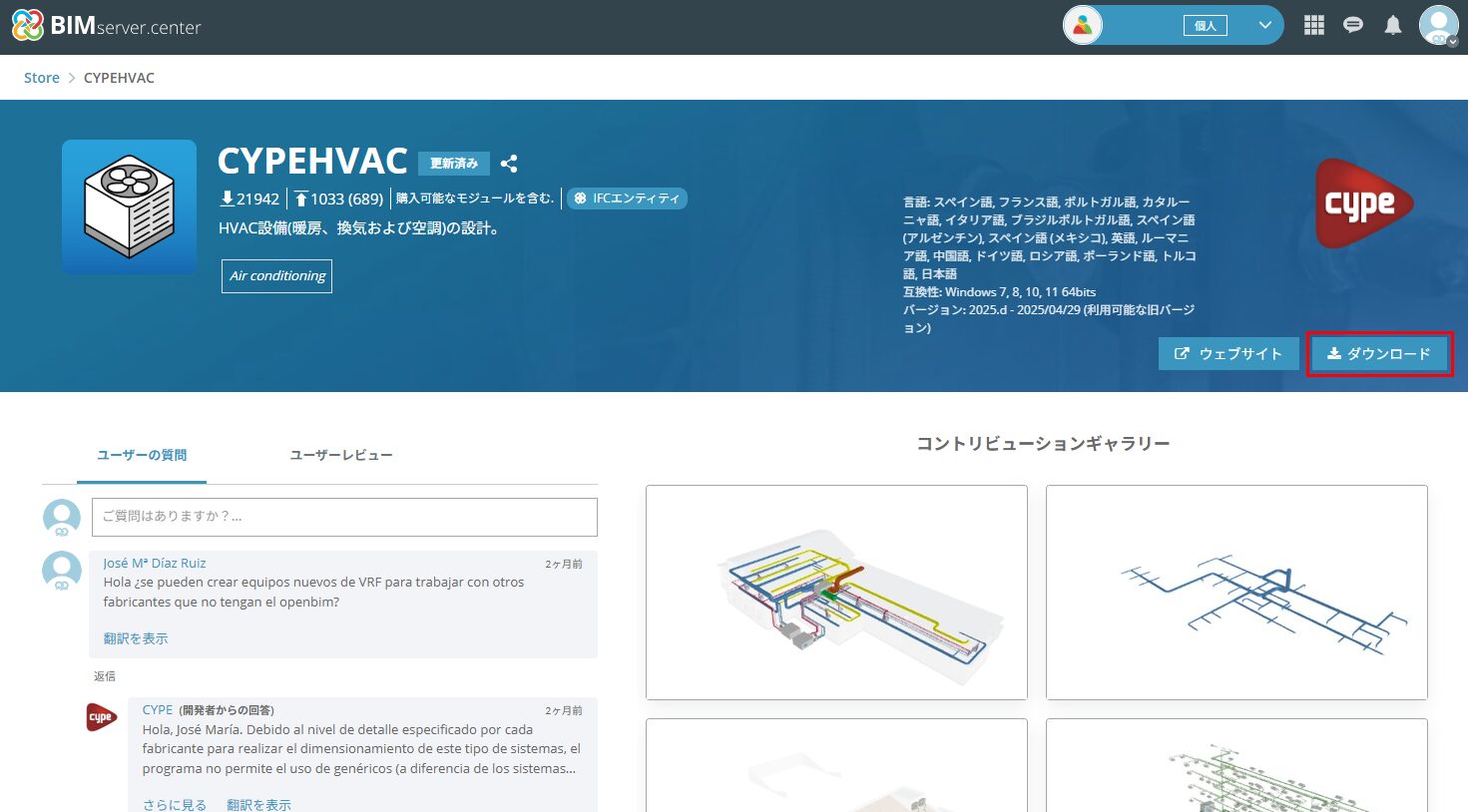The image size is (1468, 812).
Task: Focus the question input field
Action: click(344, 517)
